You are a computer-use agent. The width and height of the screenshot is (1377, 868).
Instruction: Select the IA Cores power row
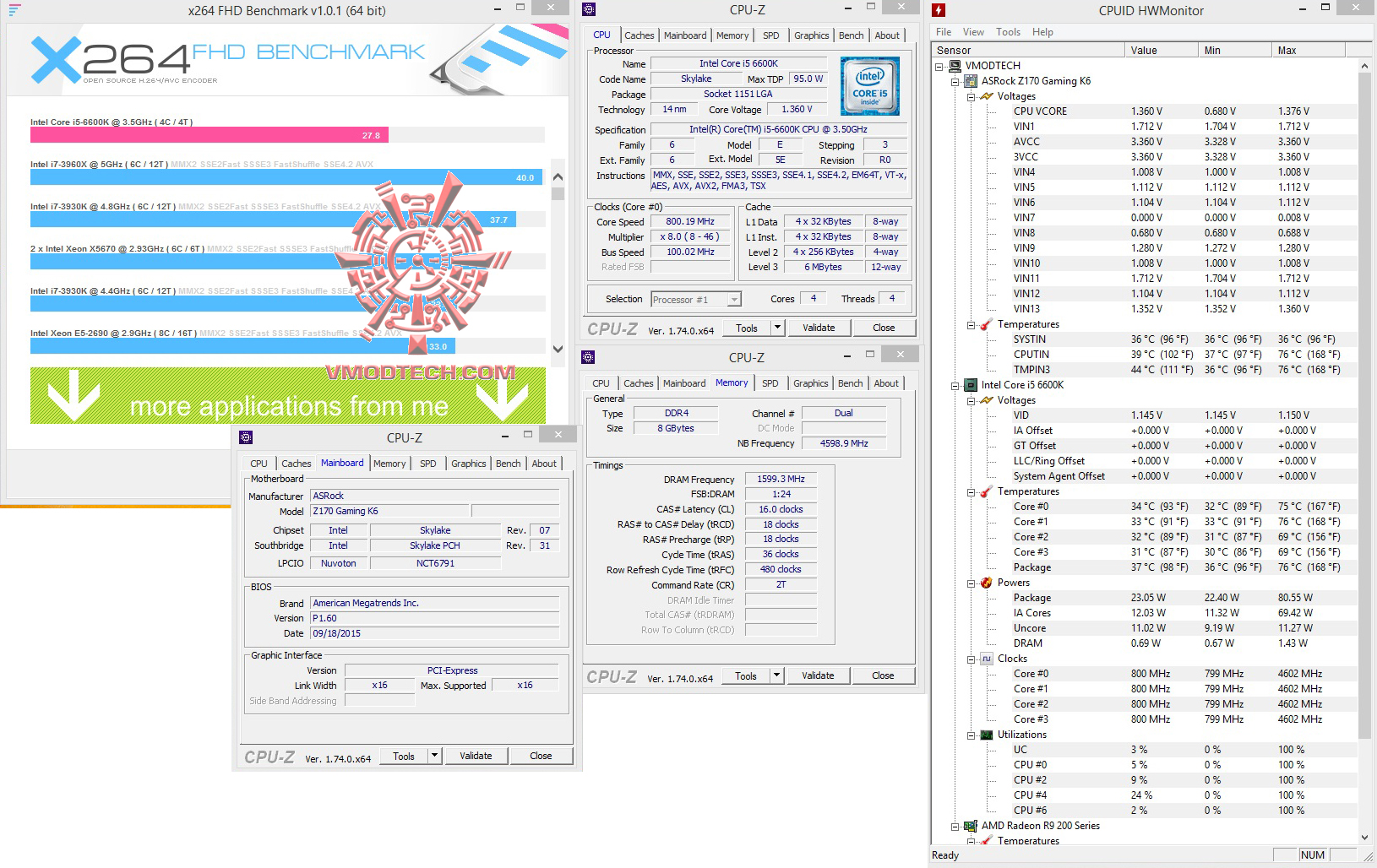pos(1183,613)
